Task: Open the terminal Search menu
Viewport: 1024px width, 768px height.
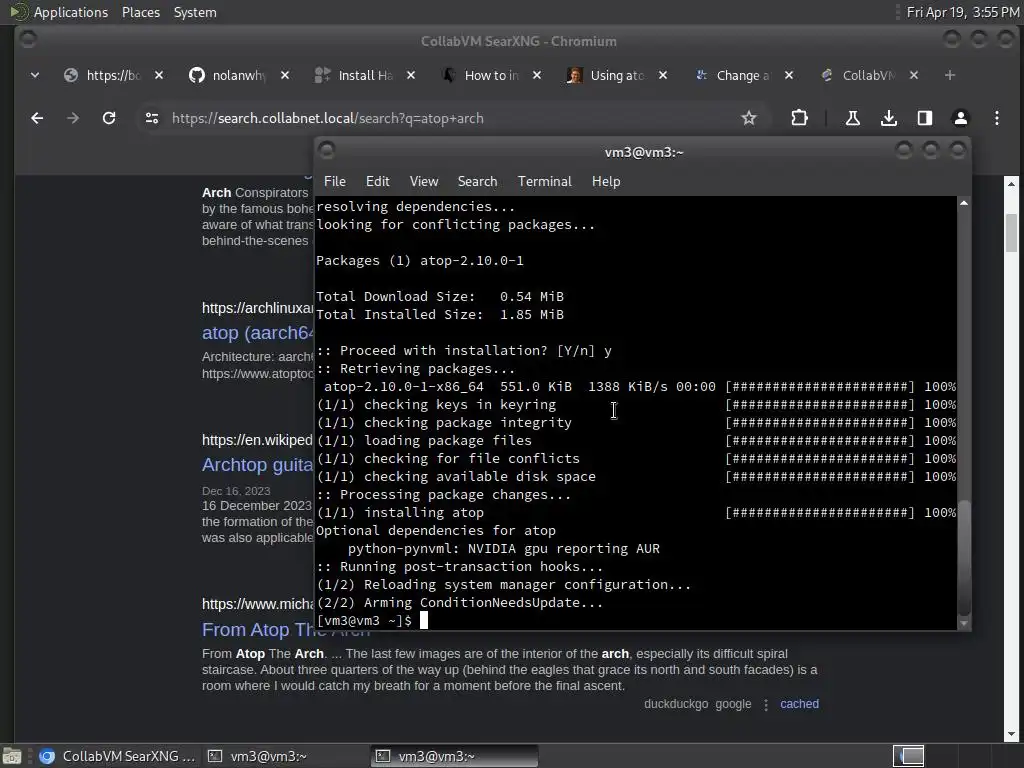Action: pos(477,182)
